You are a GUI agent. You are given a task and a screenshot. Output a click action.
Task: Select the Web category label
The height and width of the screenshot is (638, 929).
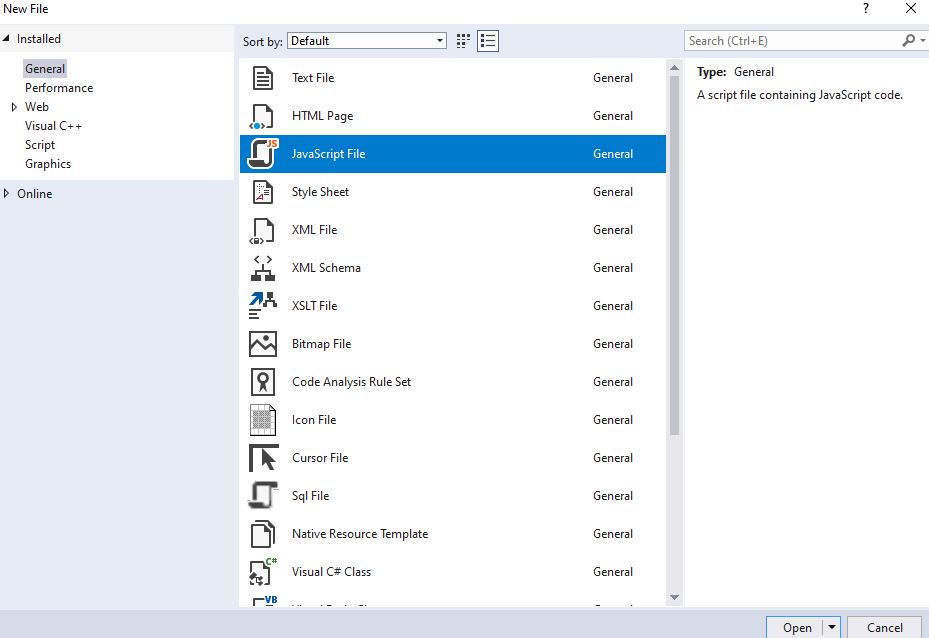[37, 107]
